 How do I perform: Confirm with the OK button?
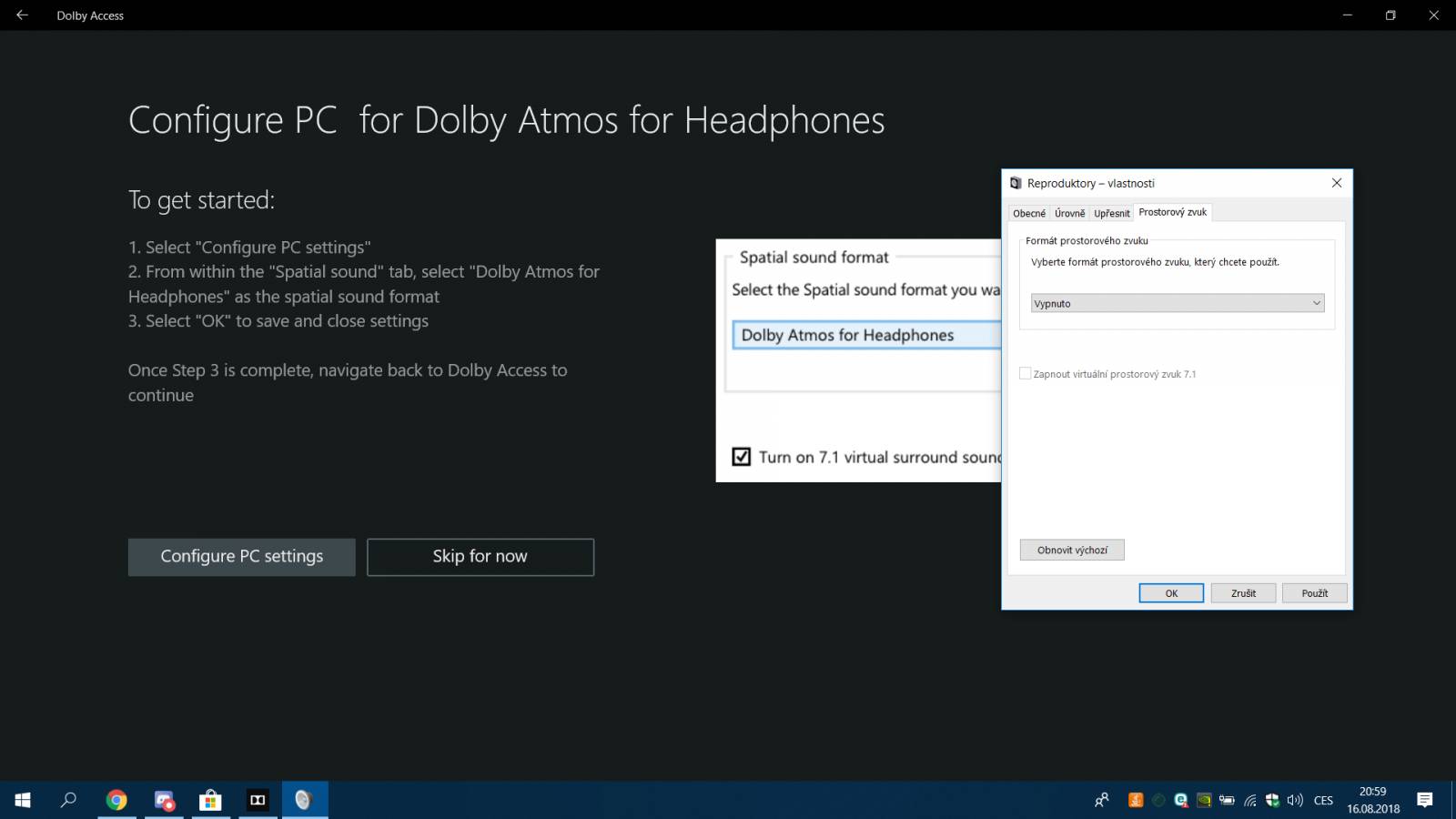coord(1171,593)
